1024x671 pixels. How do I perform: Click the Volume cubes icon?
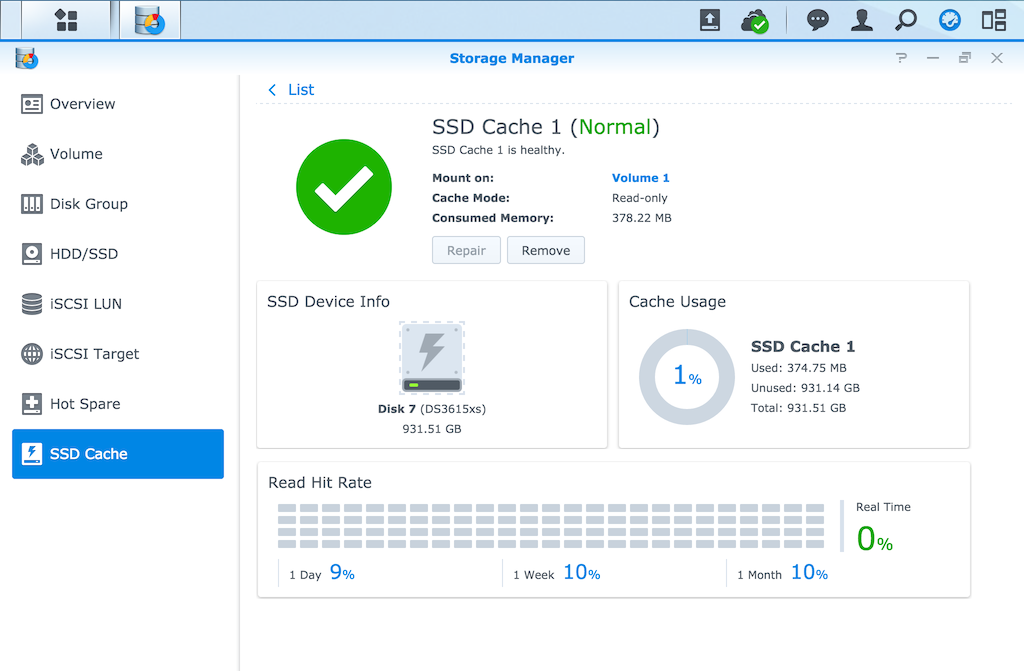pos(31,154)
